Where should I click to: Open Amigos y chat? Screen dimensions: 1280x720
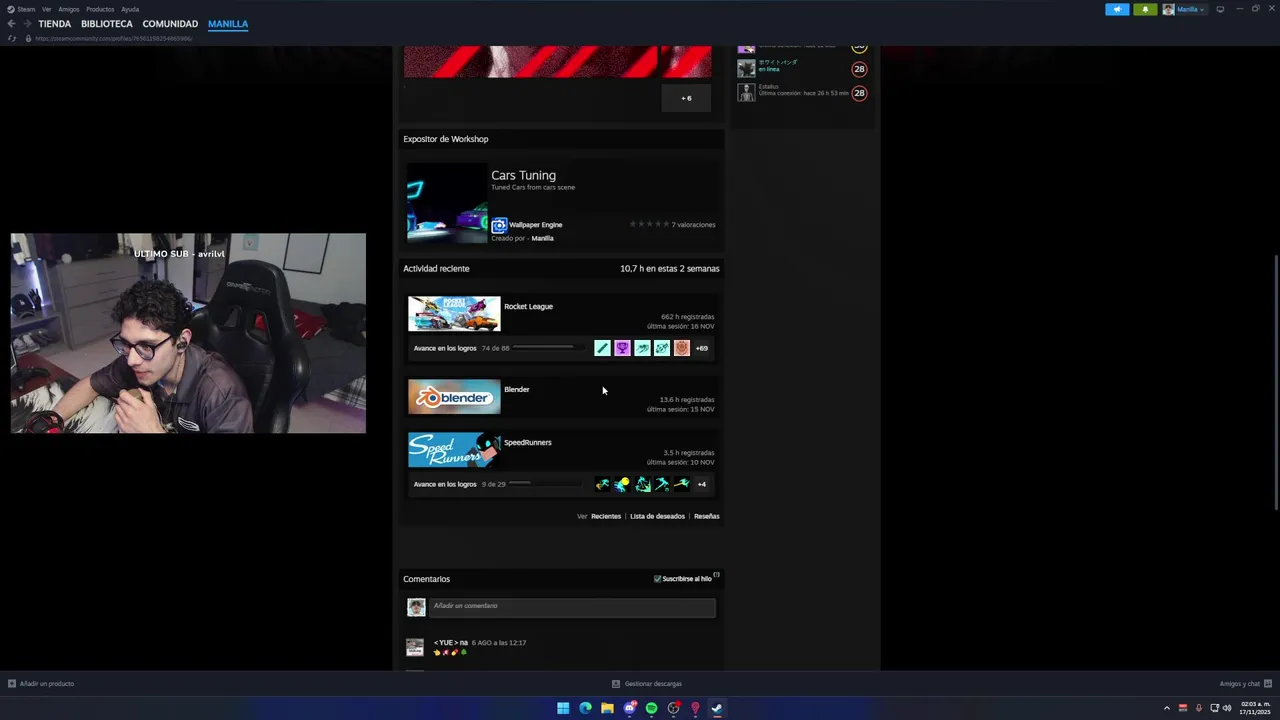pos(1244,684)
